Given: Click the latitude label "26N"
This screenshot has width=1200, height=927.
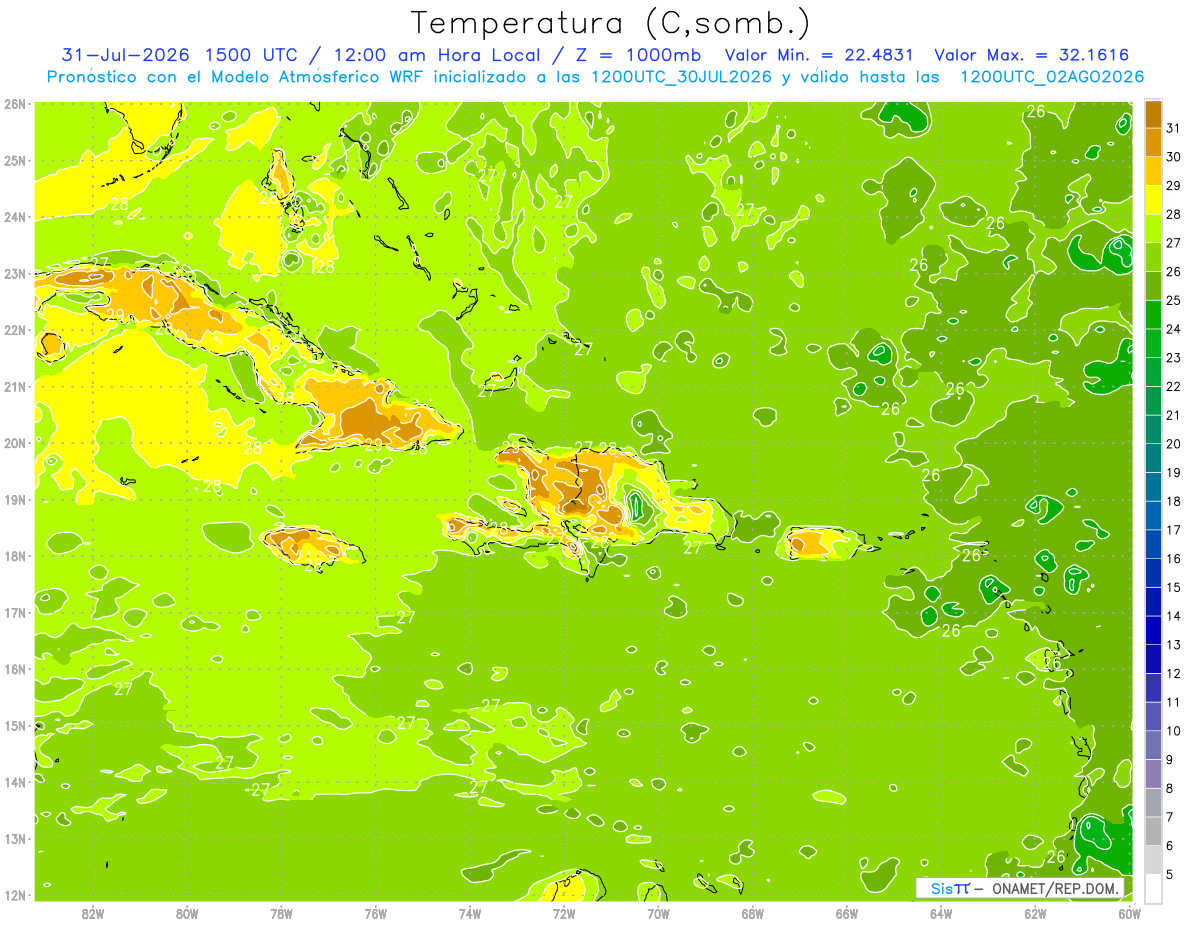Looking at the screenshot, I should (x=15, y=103).
